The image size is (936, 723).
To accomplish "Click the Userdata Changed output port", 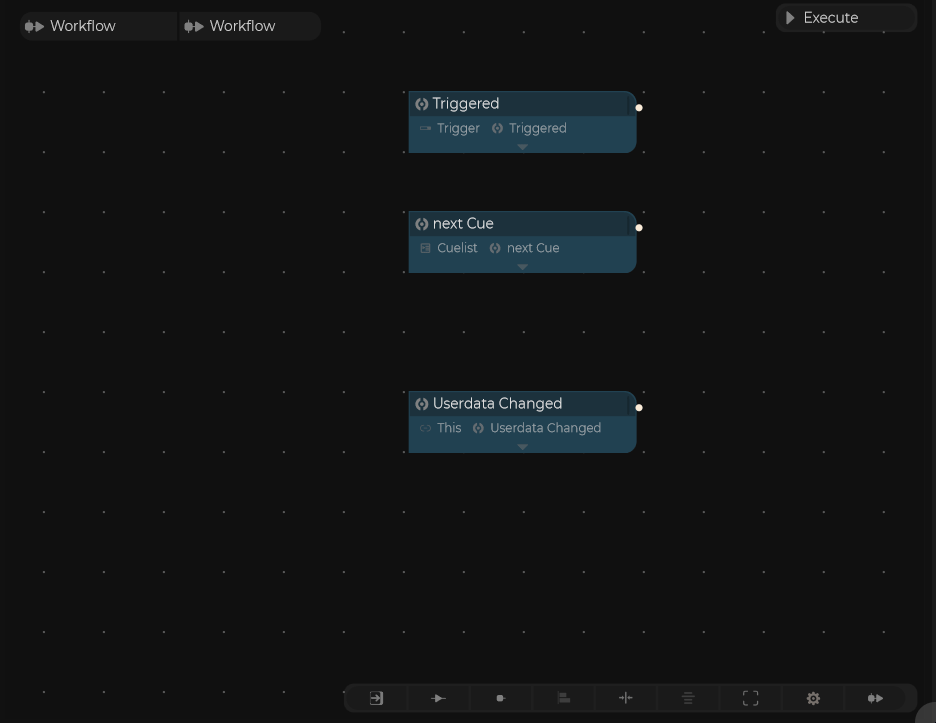I will (639, 408).
